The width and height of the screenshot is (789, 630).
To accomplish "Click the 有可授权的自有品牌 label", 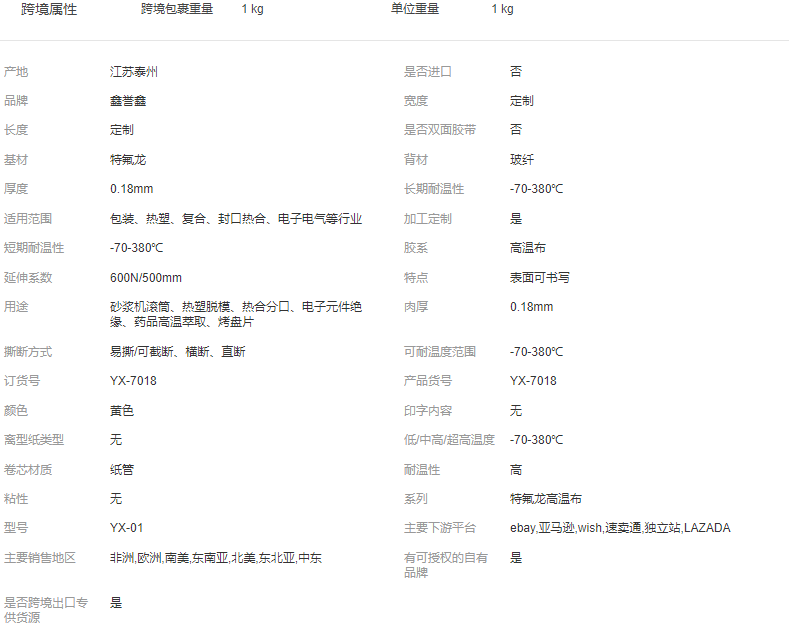I will click(446, 565).
